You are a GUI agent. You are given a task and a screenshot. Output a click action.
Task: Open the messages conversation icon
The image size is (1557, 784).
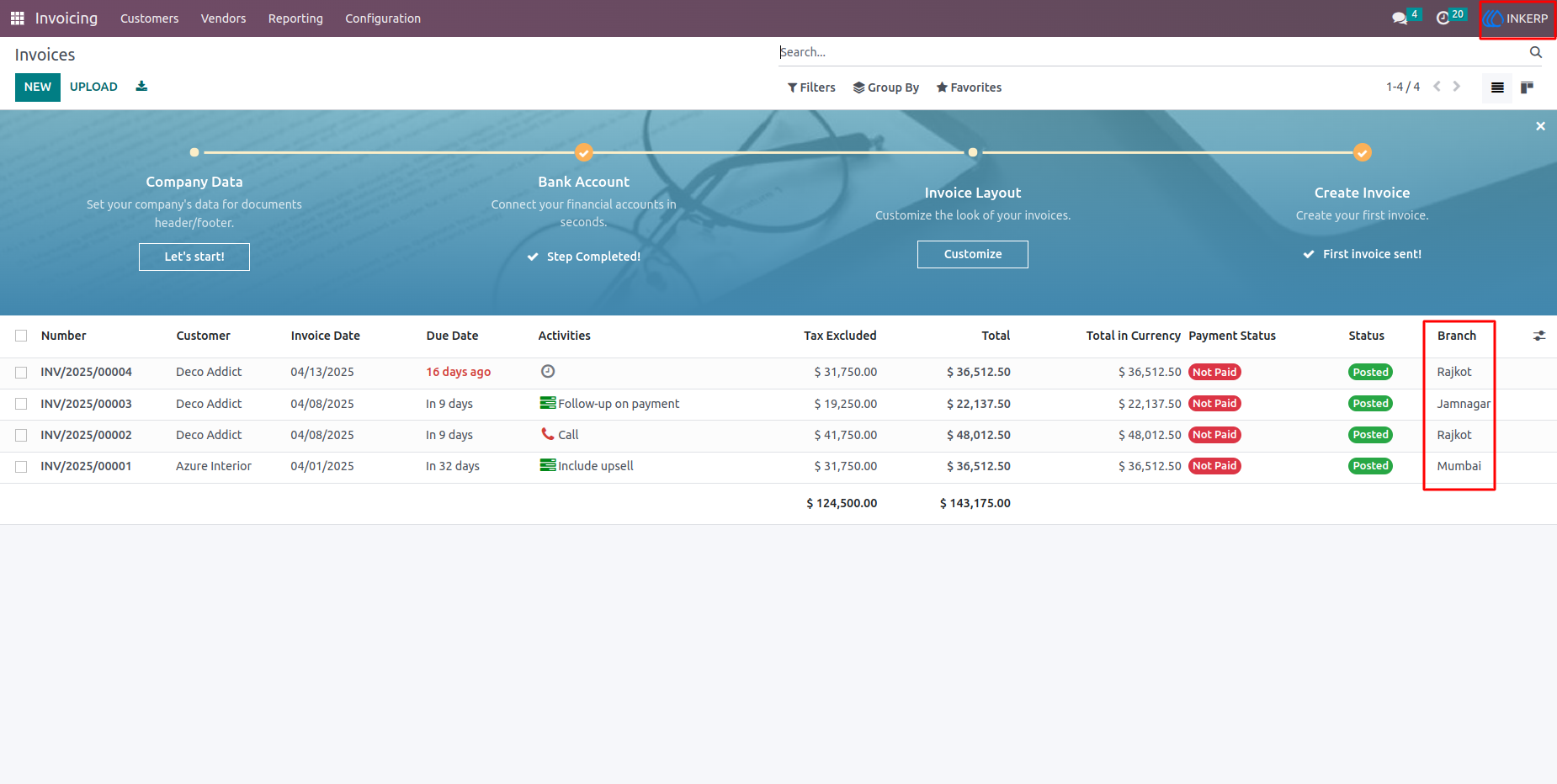click(1400, 18)
